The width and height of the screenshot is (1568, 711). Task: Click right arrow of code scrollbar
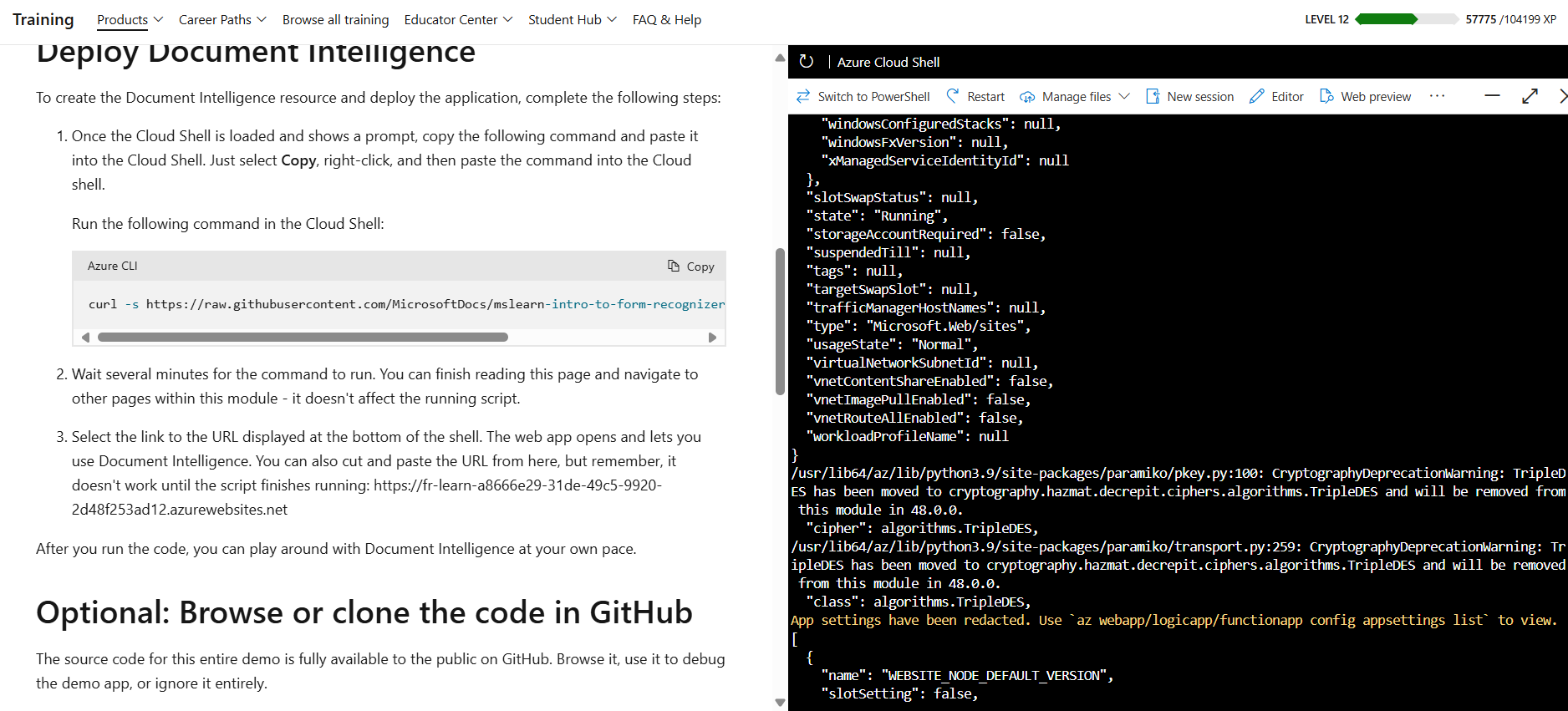712,338
